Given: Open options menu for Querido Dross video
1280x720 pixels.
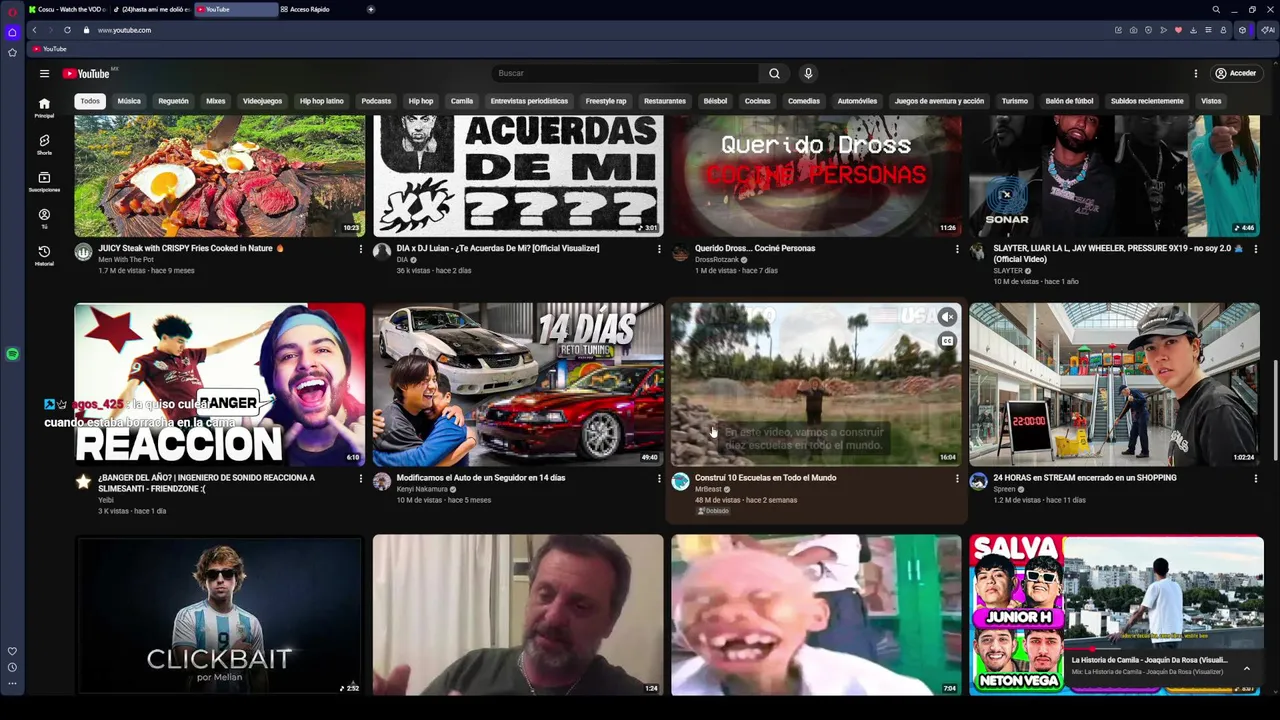Looking at the screenshot, I should coord(957,249).
